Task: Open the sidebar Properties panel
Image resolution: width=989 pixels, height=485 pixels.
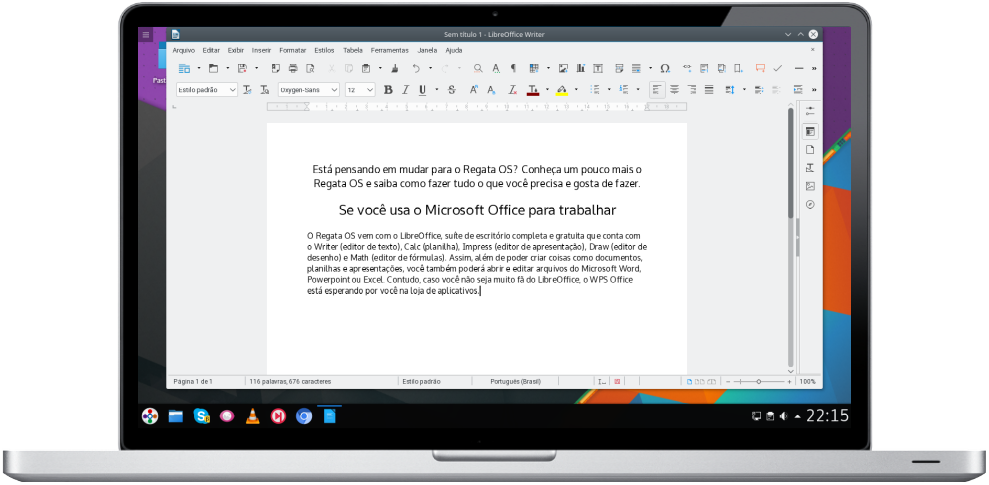Action: (x=811, y=132)
